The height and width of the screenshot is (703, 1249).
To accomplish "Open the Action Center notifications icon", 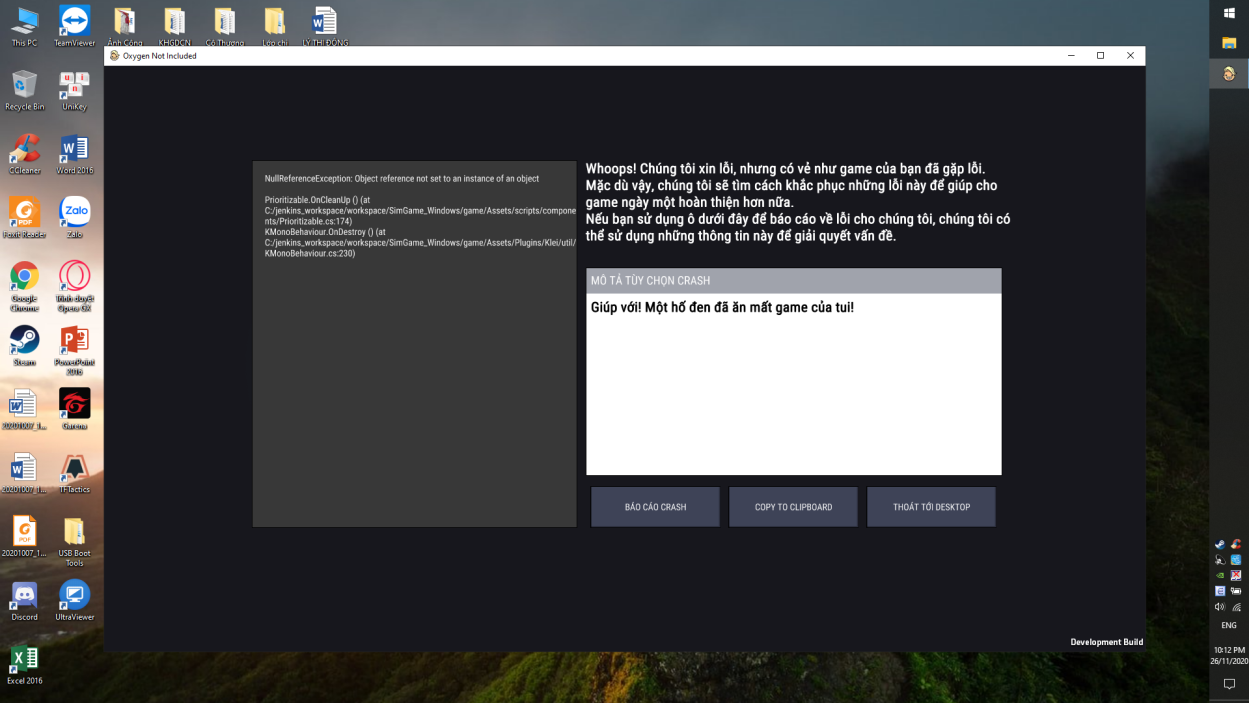I will pos(1229,685).
